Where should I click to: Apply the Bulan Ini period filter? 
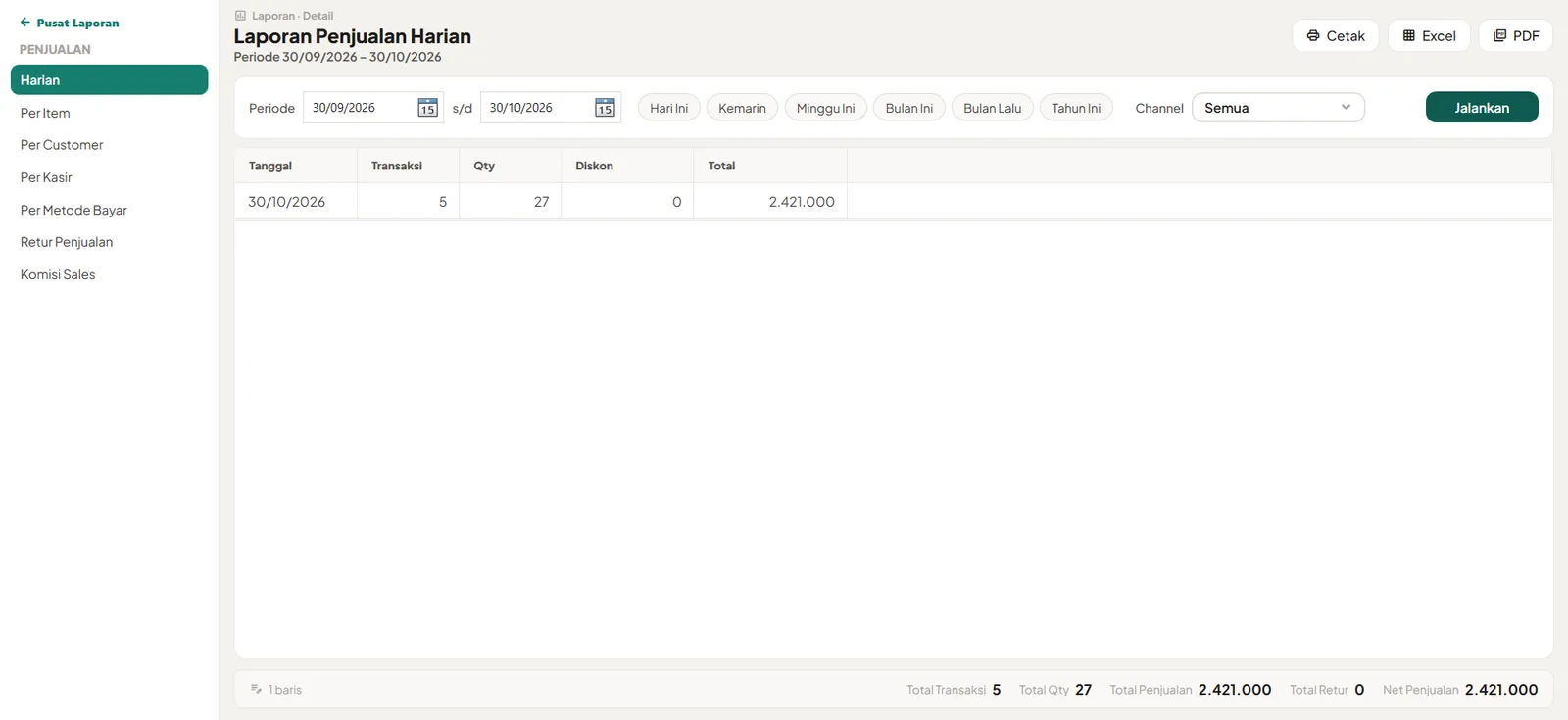pyautogui.click(x=909, y=108)
